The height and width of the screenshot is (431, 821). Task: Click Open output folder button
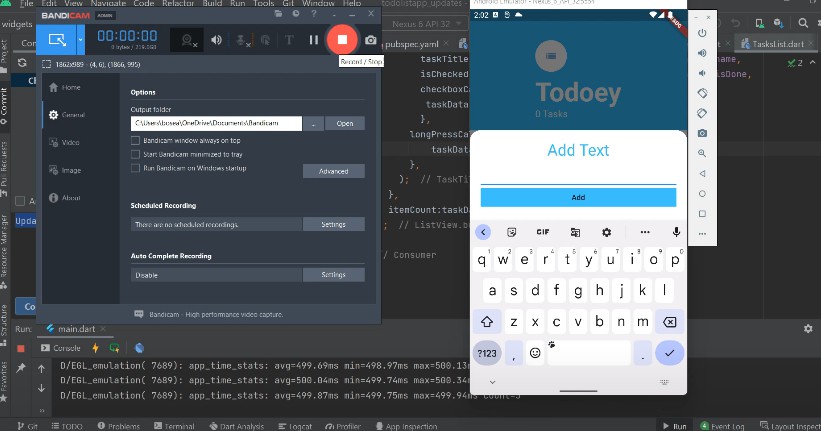[345, 124]
